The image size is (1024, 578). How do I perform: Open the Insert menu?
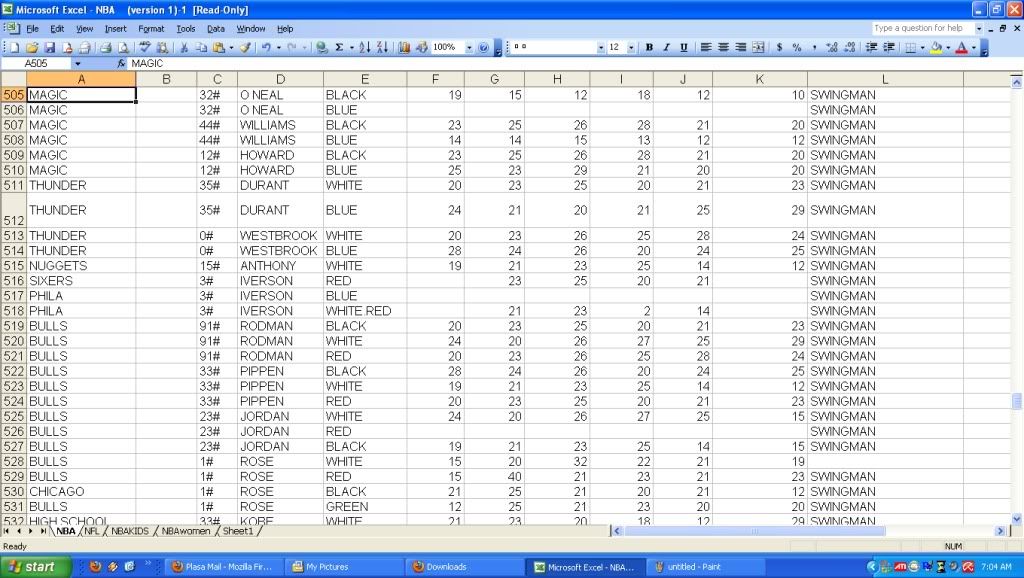coord(116,29)
